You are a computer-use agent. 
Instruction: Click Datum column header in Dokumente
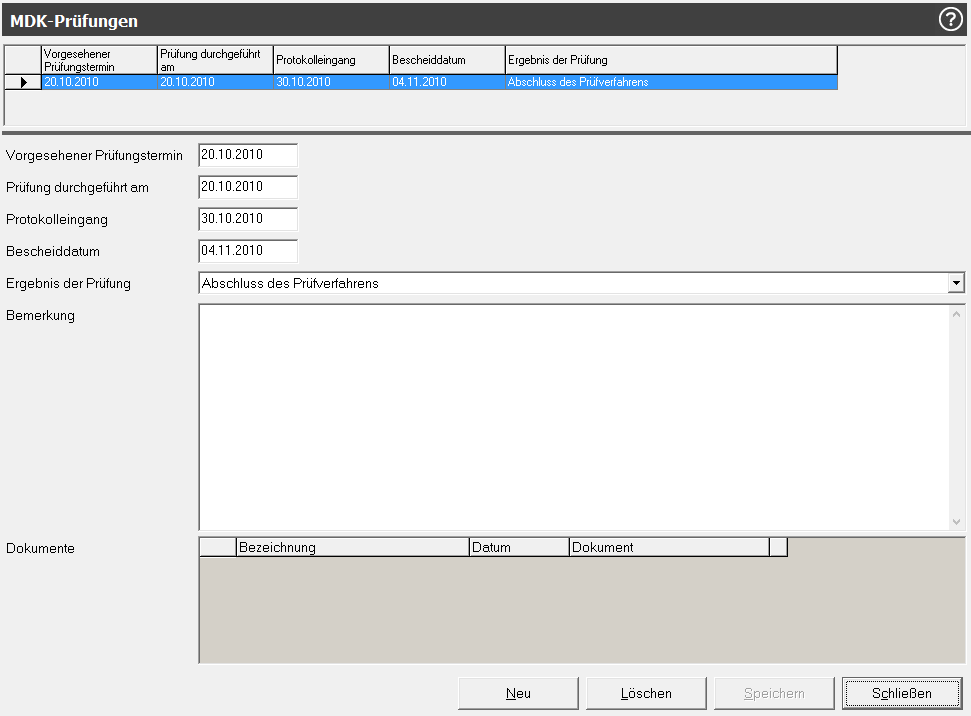pyautogui.click(x=518, y=547)
